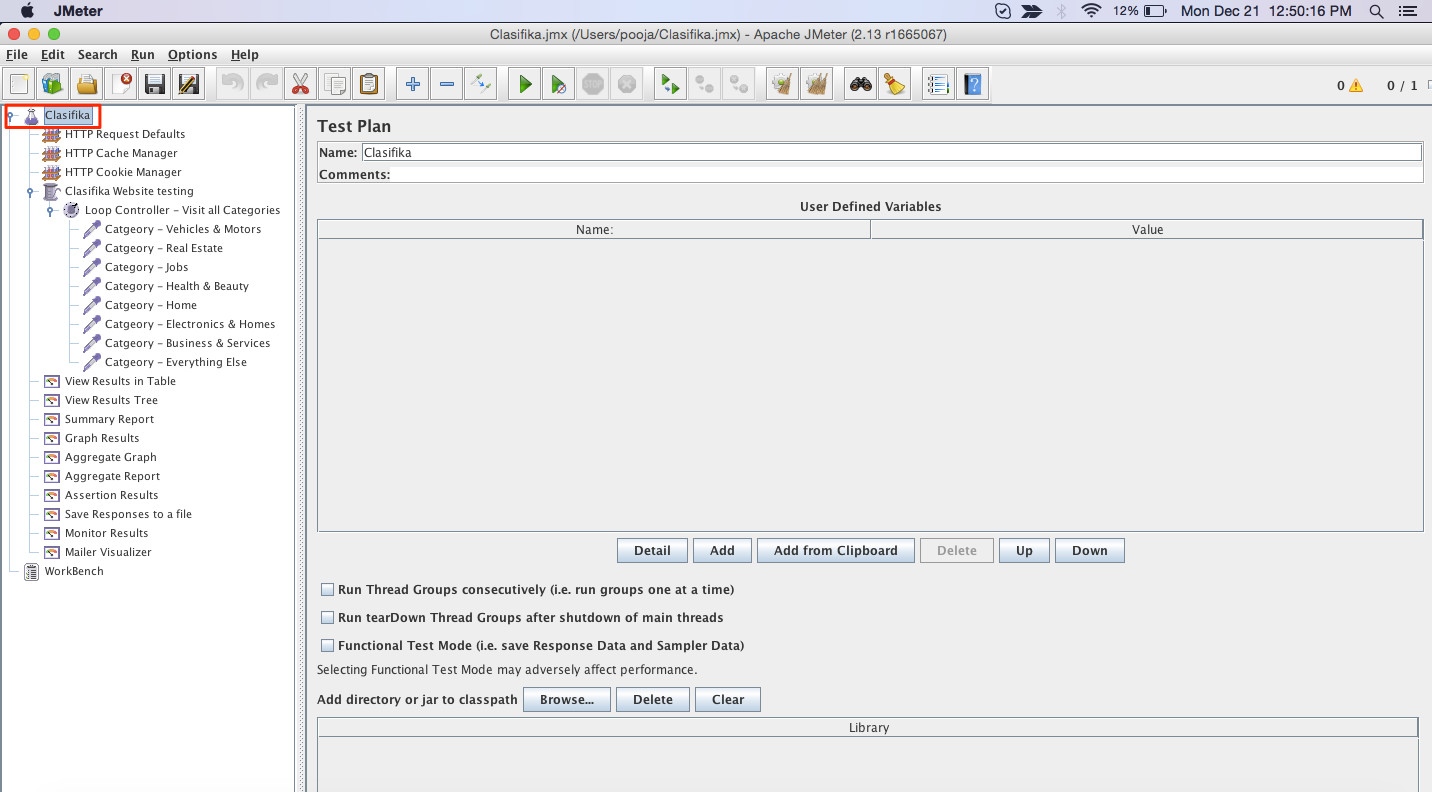Screen dimensions: 1432x792
Task: Enable Run Thread Groups consecutively checkbox
Action: (x=327, y=590)
